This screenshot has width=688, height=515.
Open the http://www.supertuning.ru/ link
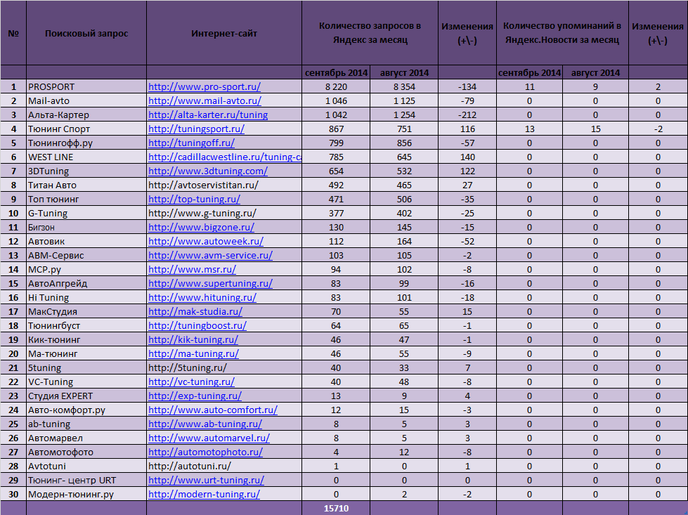[x=210, y=283]
